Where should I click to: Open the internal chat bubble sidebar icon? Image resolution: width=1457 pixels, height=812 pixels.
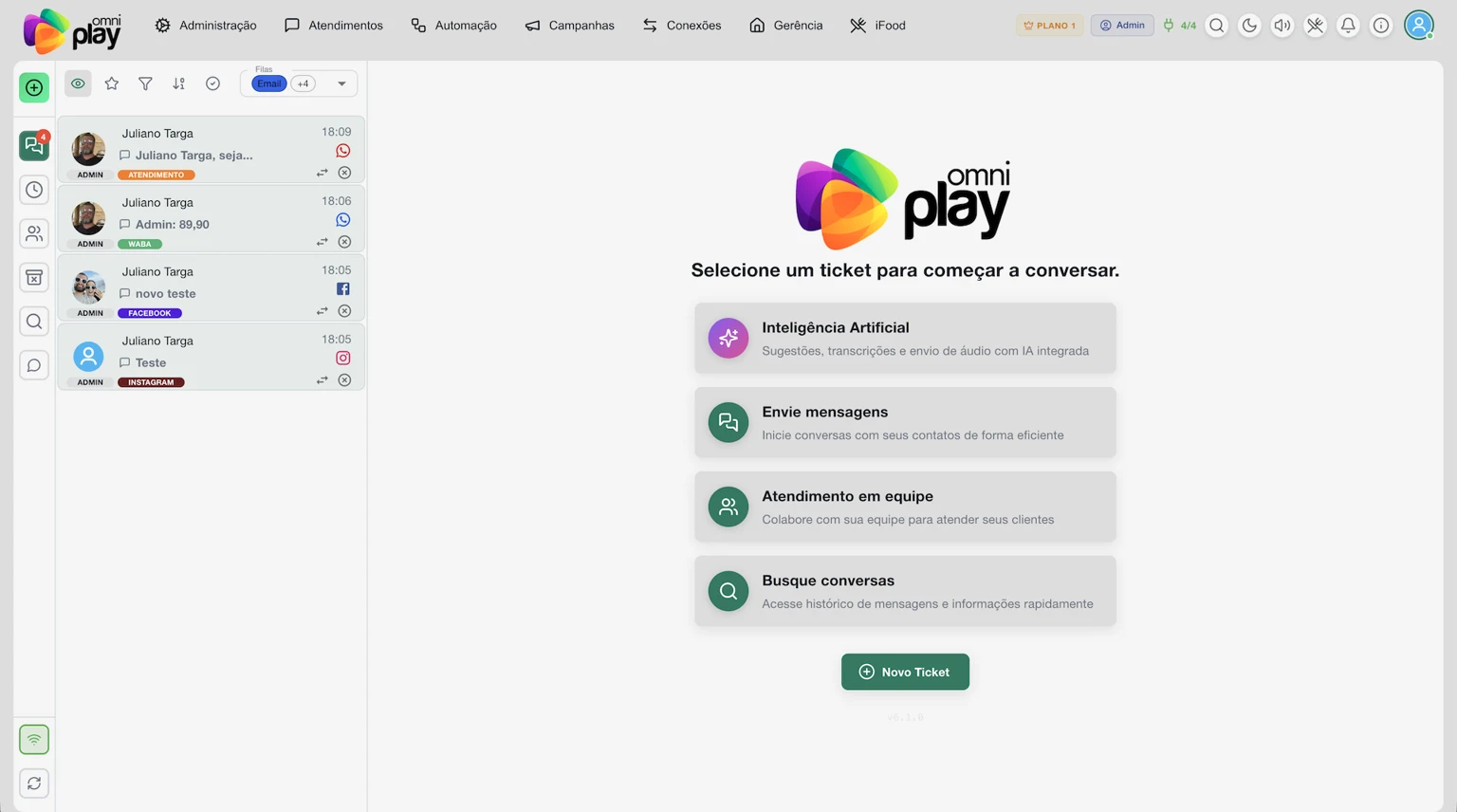[34, 365]
